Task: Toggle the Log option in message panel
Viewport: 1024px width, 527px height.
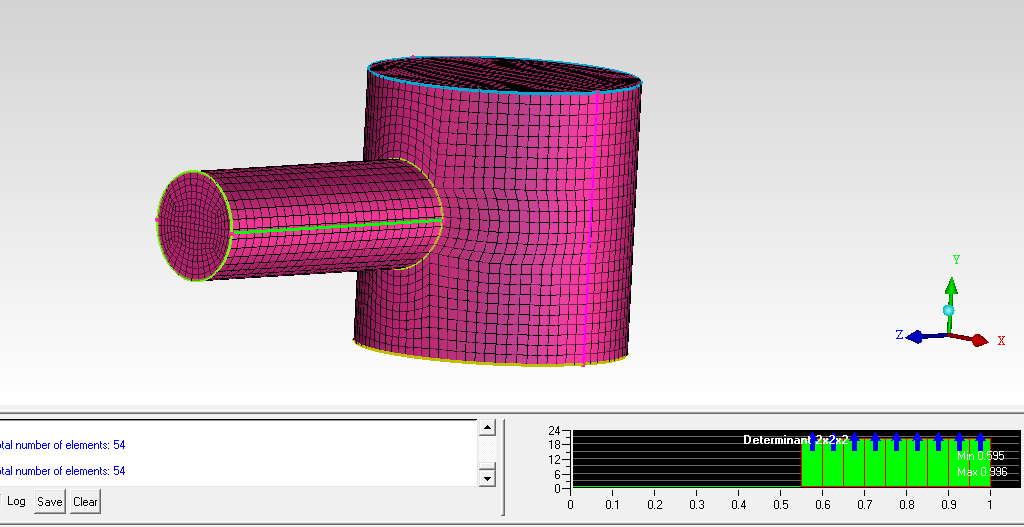Action: (17, 501)
